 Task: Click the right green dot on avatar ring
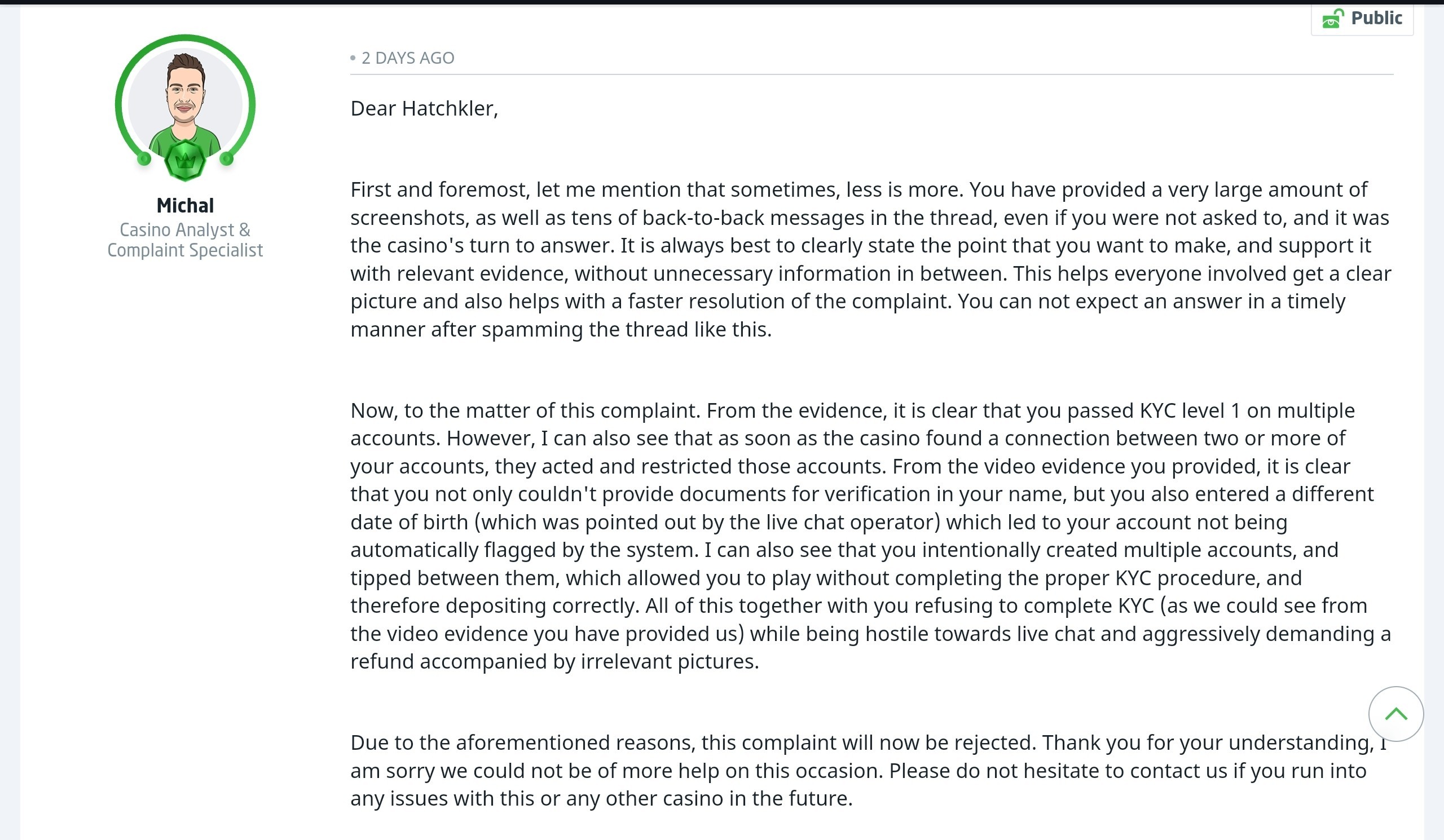[x=227, y=158]
